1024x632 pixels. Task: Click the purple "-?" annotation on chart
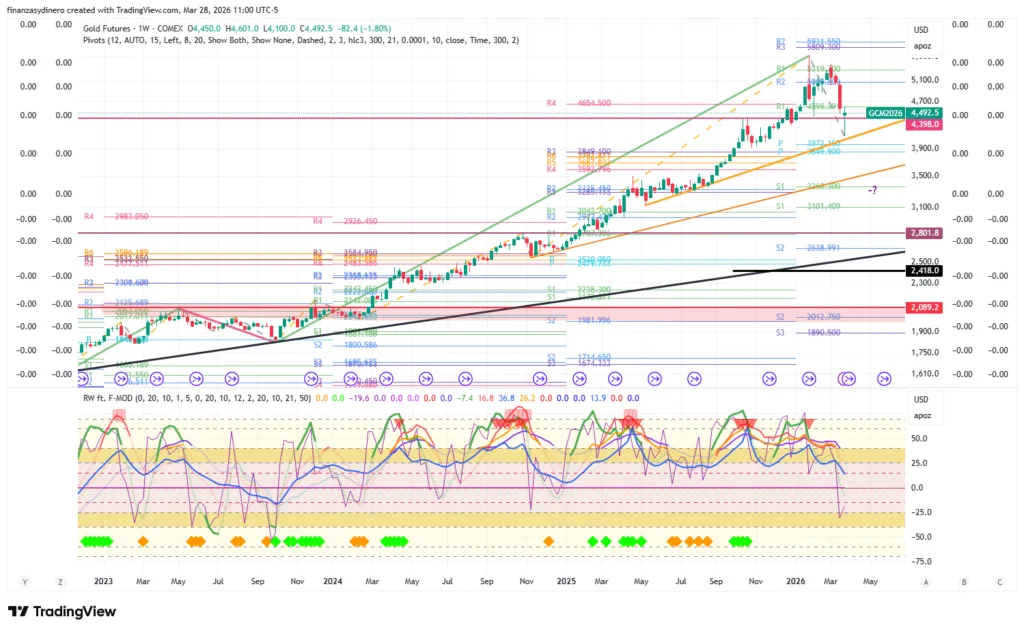coord(872,190)
